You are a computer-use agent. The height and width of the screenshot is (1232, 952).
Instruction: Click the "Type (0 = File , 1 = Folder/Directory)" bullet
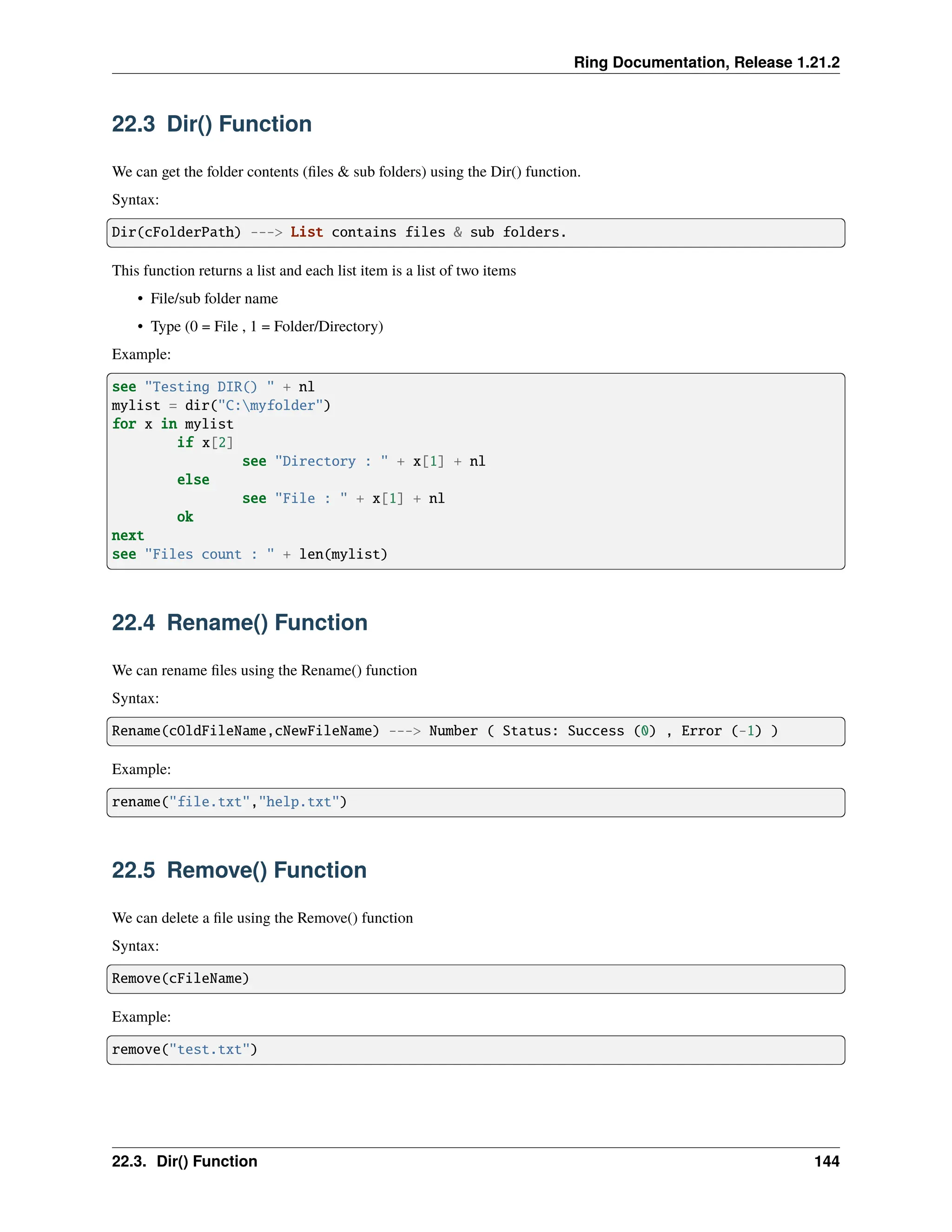266,327
